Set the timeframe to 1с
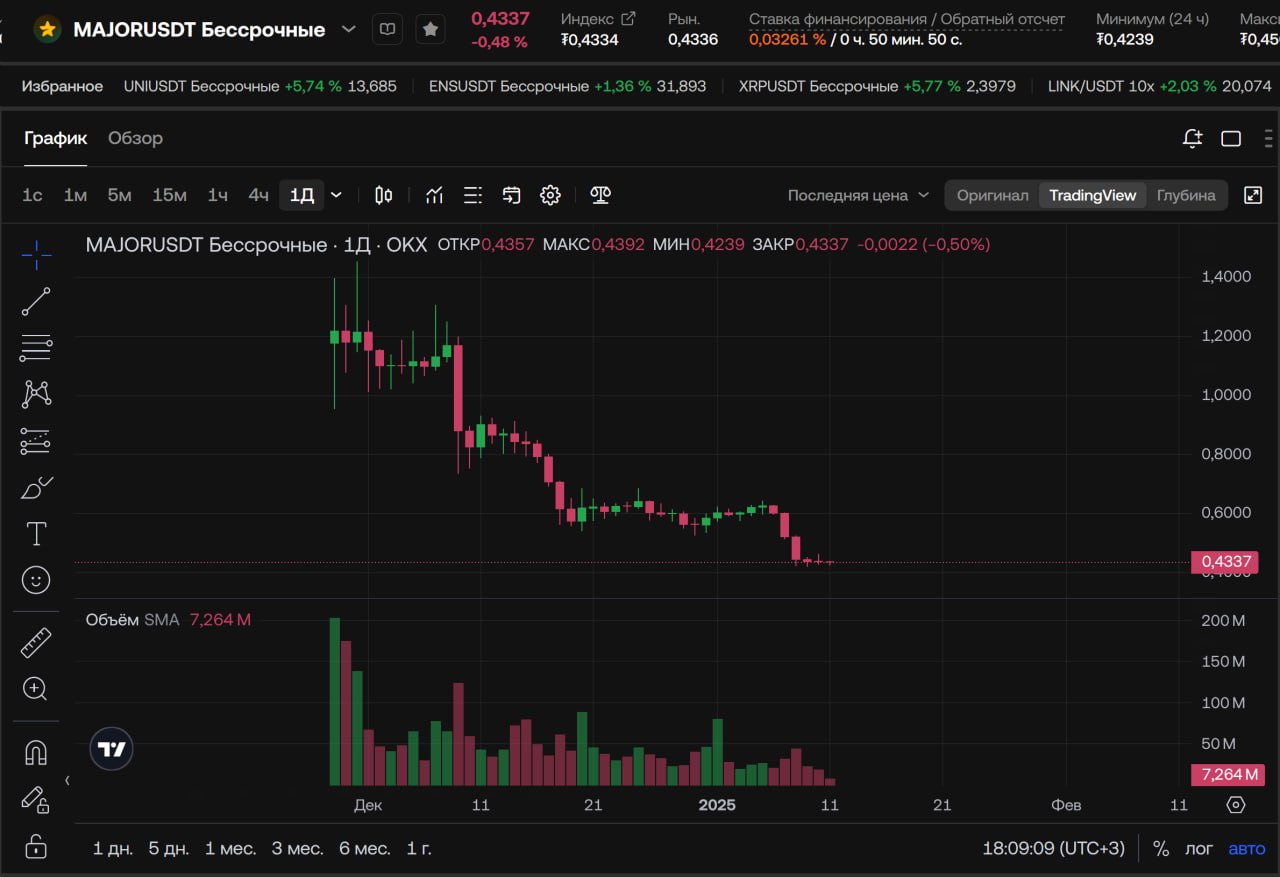Image resolution: width=1280 pixels, height=877 pixels. 33,195
